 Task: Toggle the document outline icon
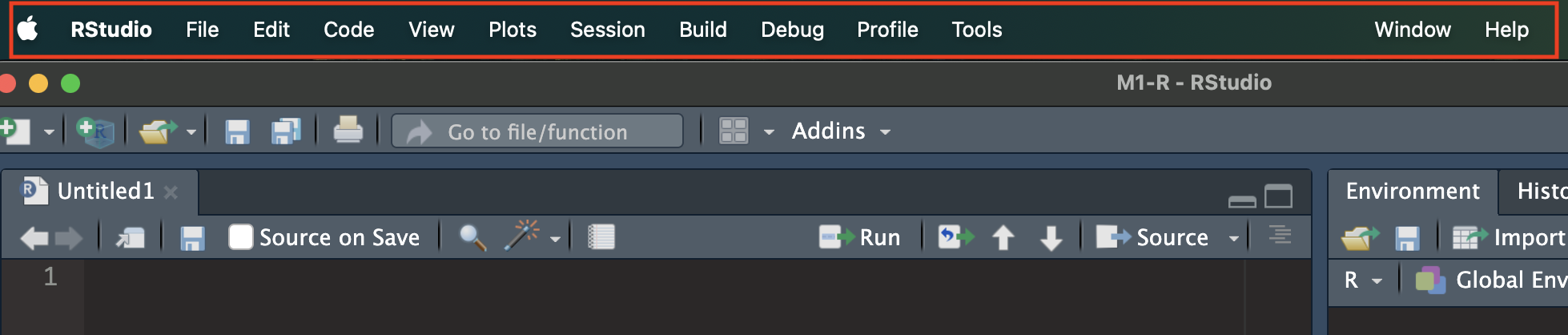click(x=1280, y=235)
